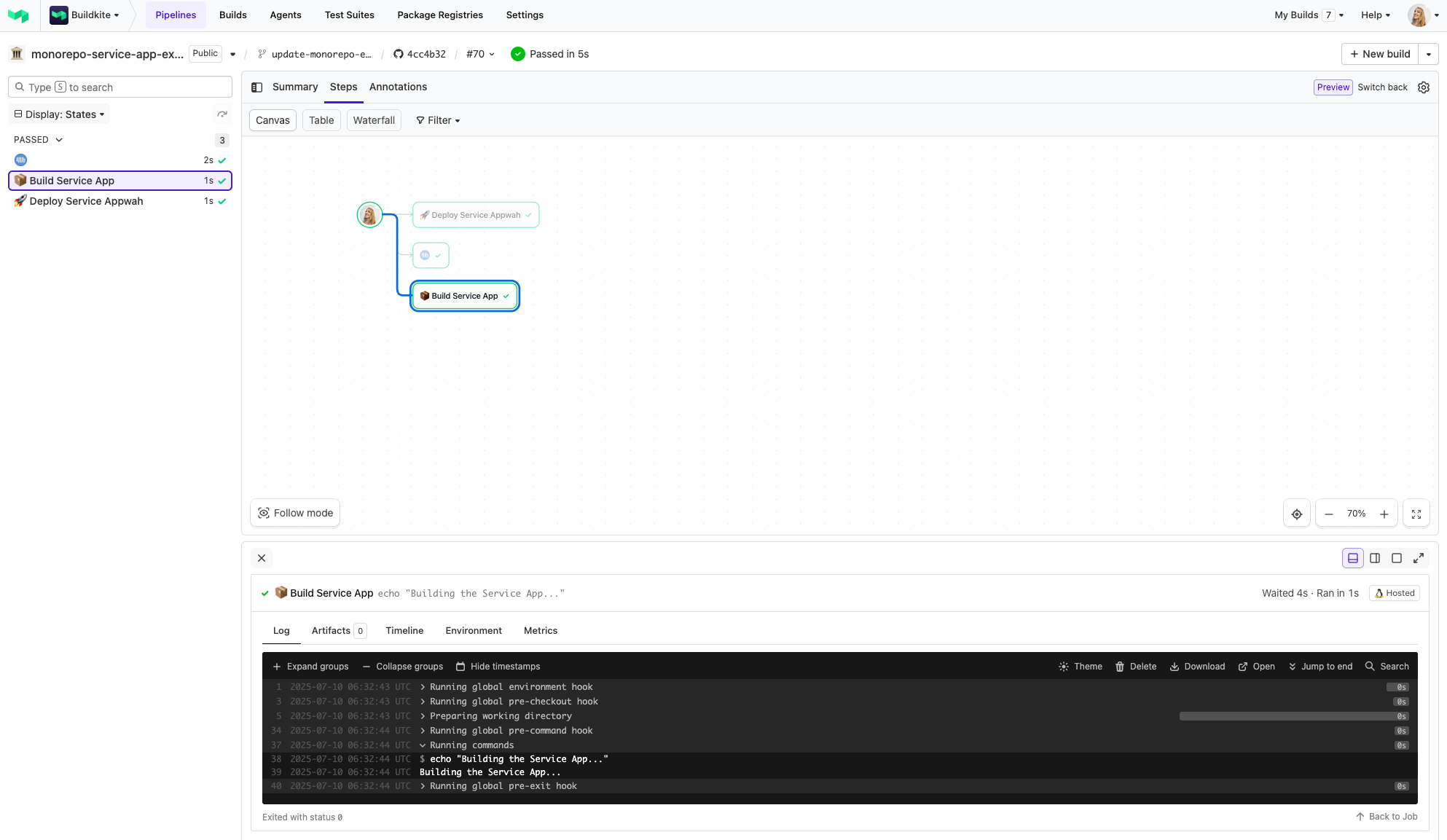Click the retry arrow icon beside Display States
The image size is (1447, 840).
tap(222, 114)
